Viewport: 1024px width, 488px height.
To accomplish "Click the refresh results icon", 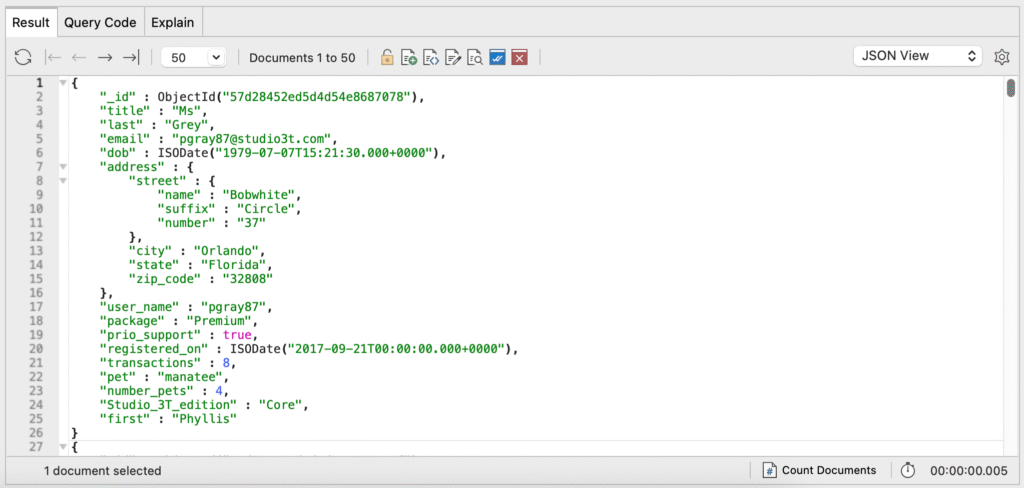I will pos(22,58).
